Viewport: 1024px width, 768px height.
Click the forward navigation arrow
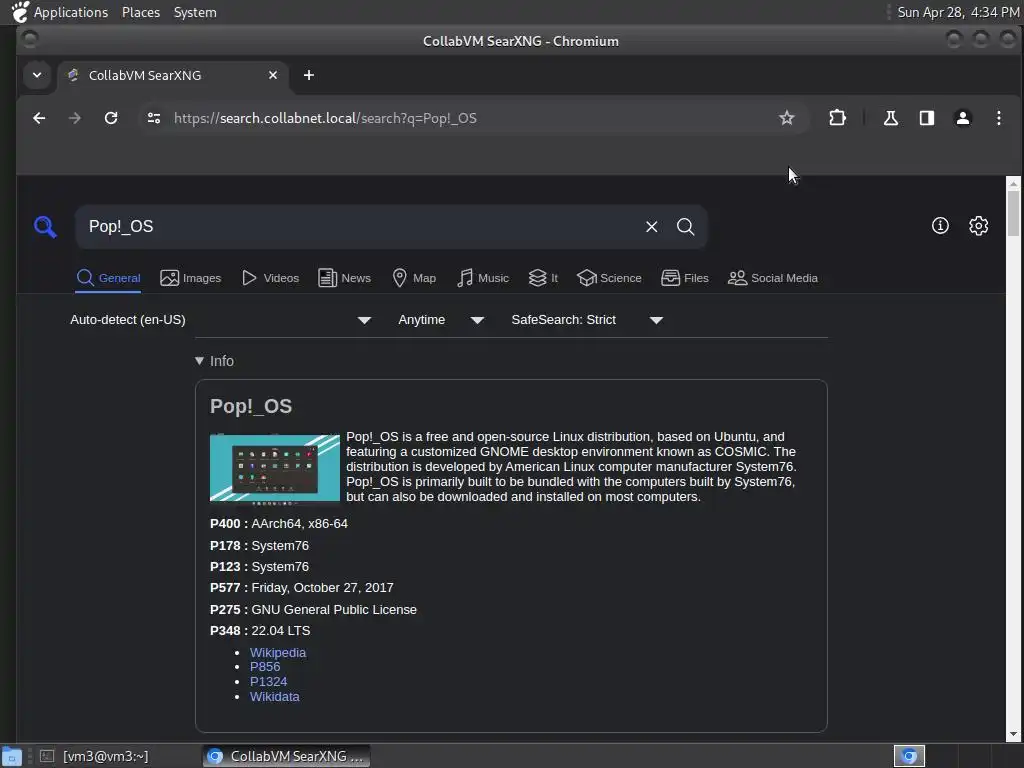(x=75, y=118)
